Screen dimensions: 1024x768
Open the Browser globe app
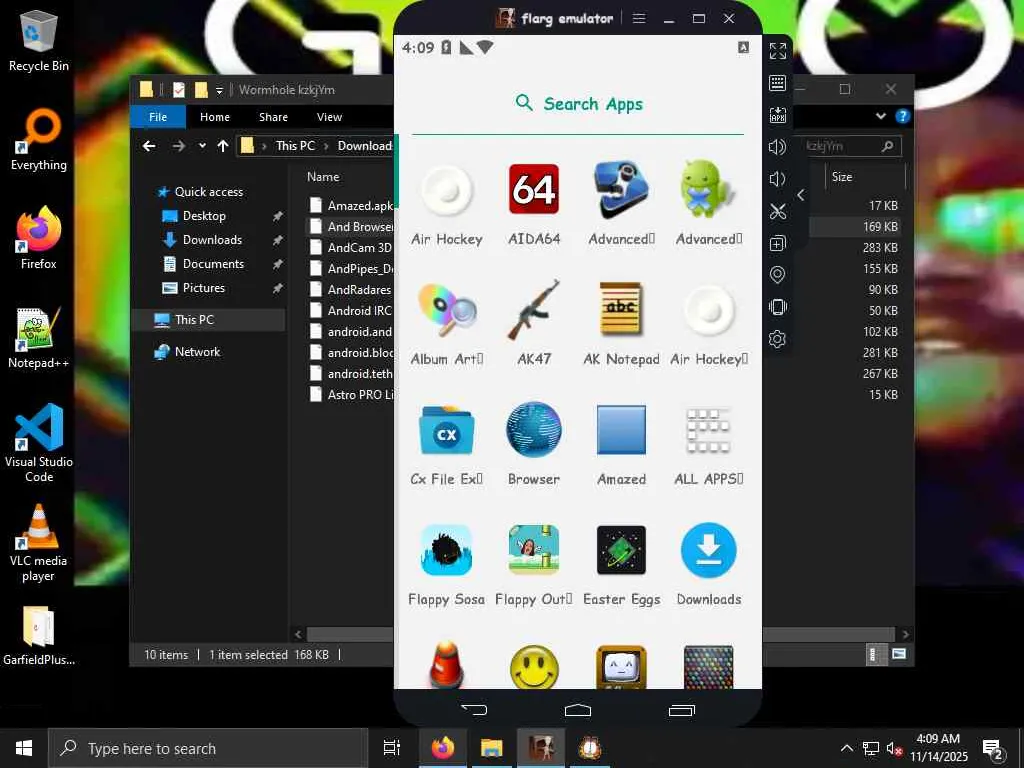tap(534, 430)
